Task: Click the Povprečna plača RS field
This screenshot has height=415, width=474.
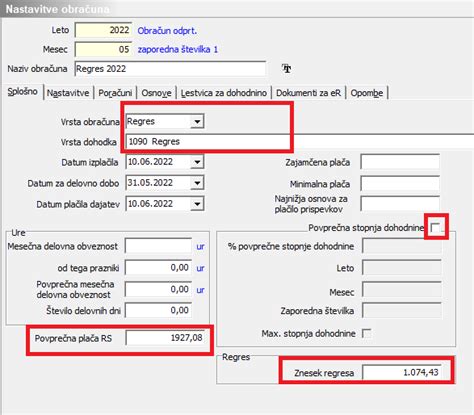Action: click(165, 338)
